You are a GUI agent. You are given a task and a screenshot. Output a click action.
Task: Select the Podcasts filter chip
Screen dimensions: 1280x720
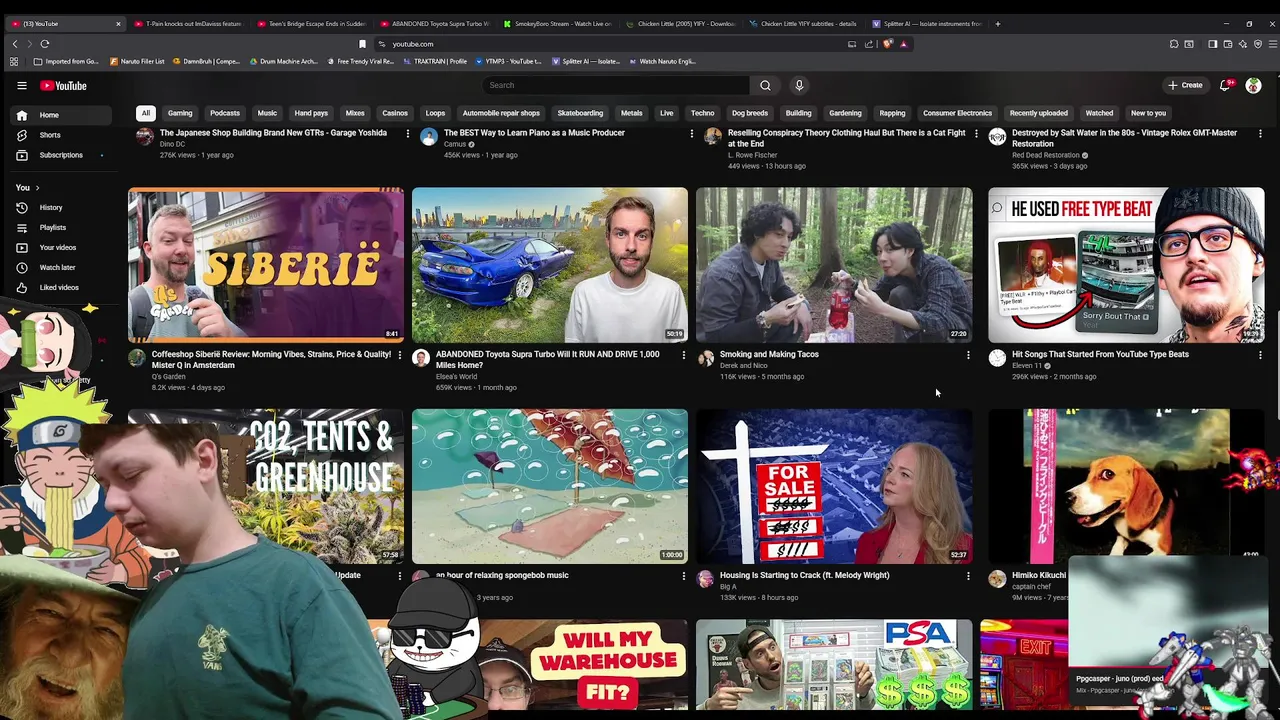[225, 113]
